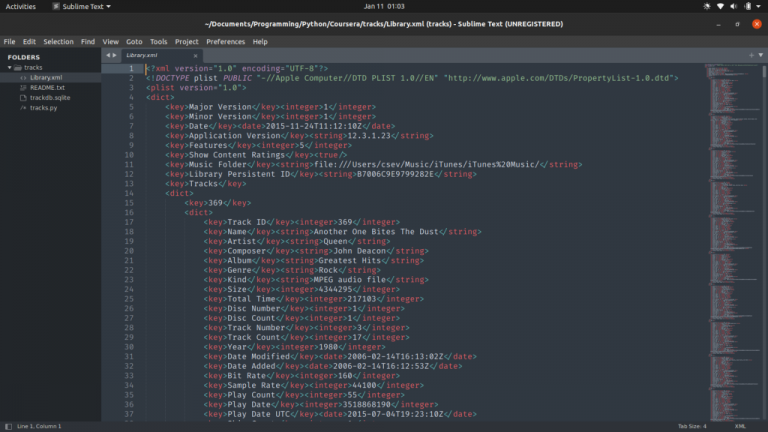Screen dimensions: 768x432
Task: Click the README.txt file icon
Action: click(23, 88)
